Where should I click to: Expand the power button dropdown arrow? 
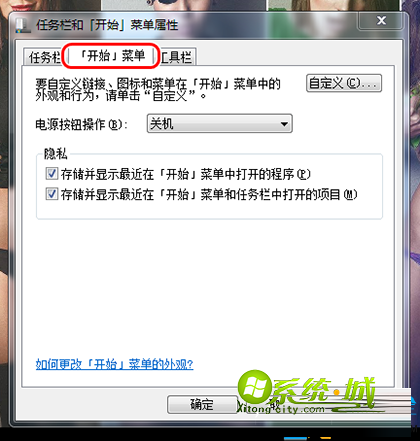click(284, 124)
